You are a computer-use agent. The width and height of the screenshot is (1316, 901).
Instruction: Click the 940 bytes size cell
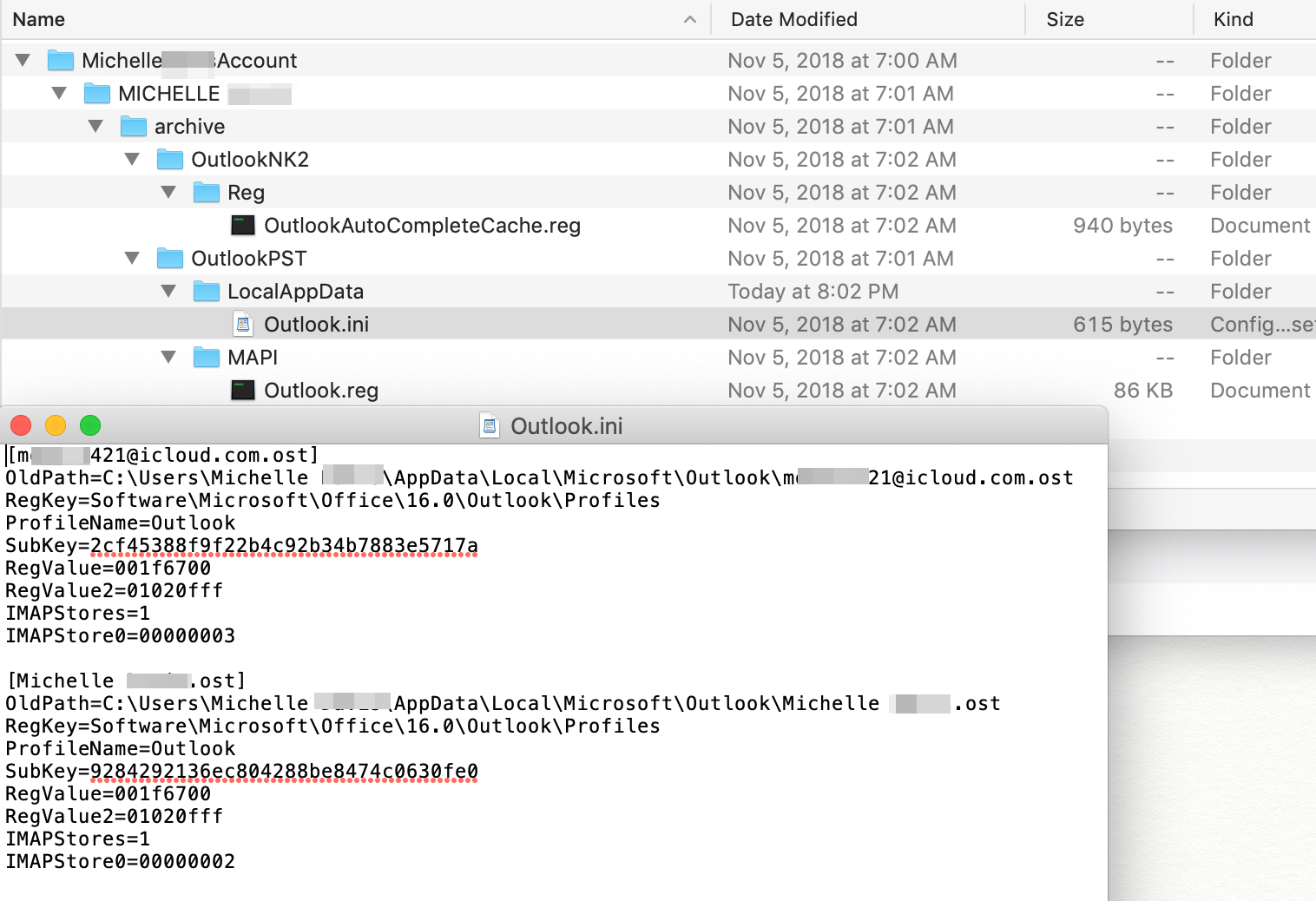1122,226
